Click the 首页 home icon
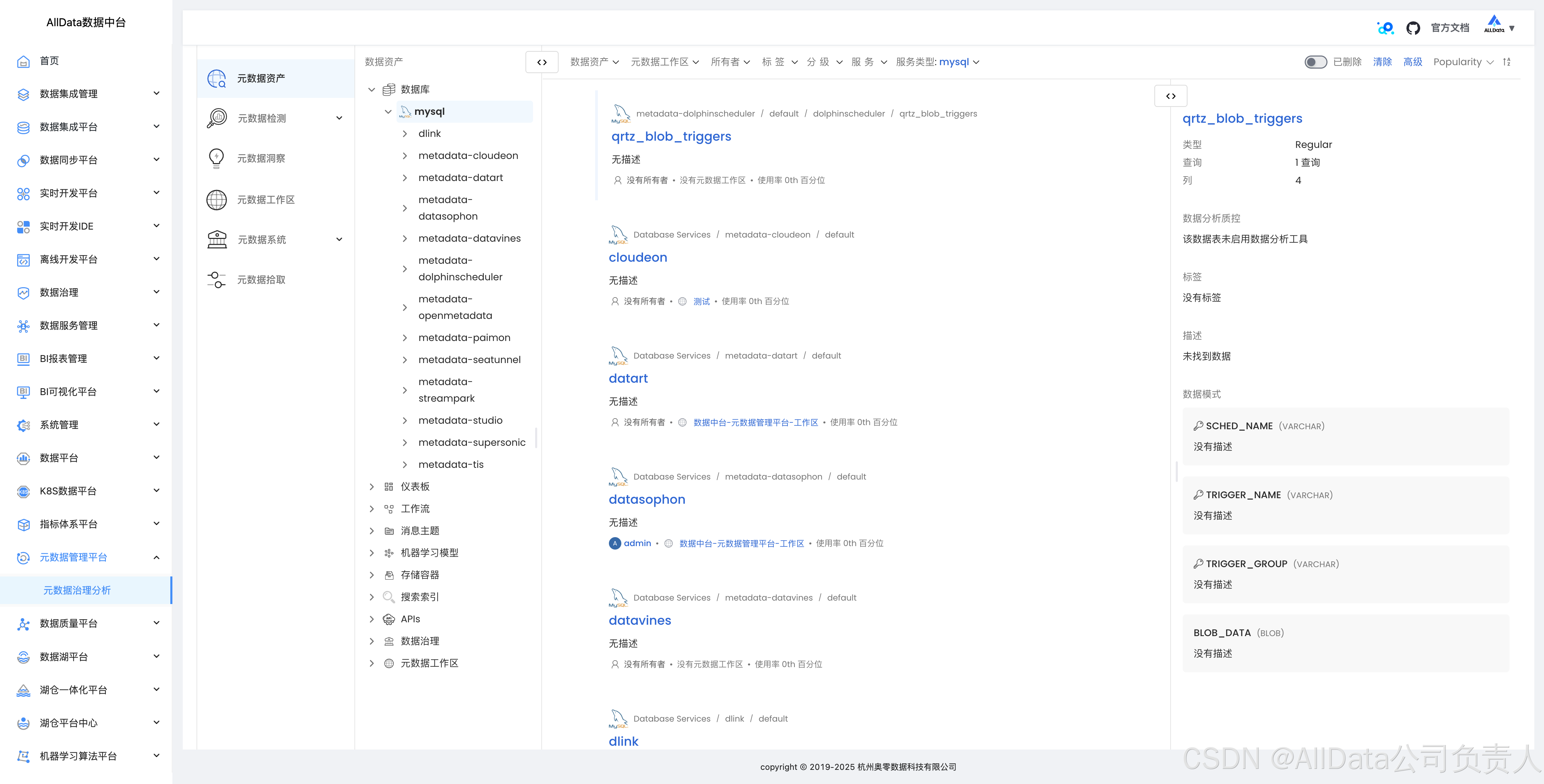The image size is (1544, 784). 23,61
